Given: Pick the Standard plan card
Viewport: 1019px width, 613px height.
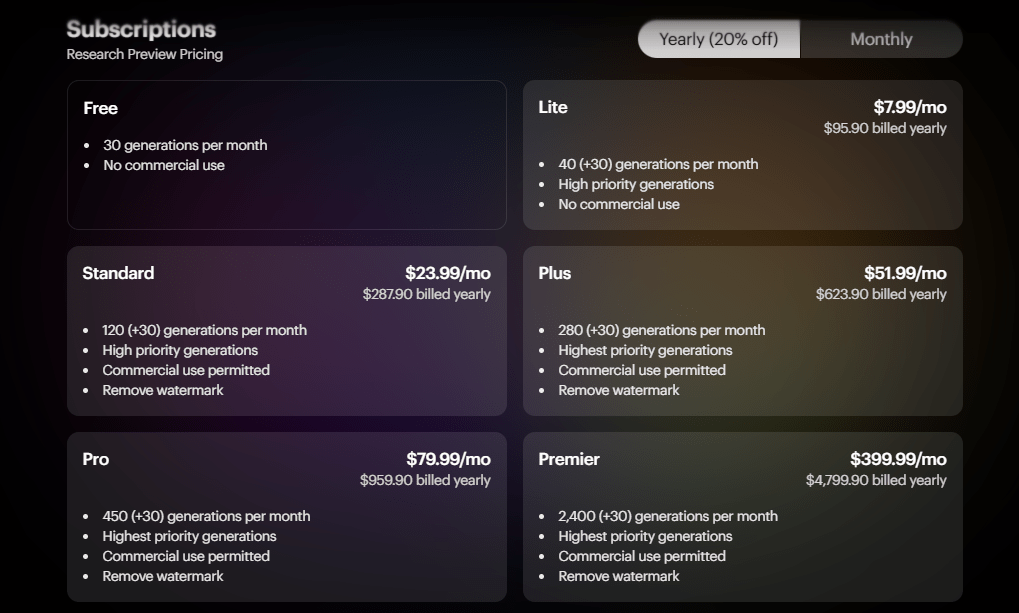Looking at the screenshot, I should click(287, 331).
